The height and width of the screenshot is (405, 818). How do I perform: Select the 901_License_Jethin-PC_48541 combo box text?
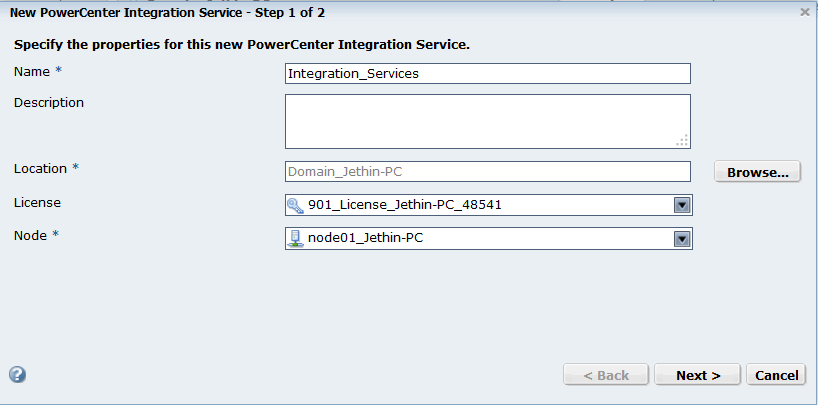click(x=405, y=205)
